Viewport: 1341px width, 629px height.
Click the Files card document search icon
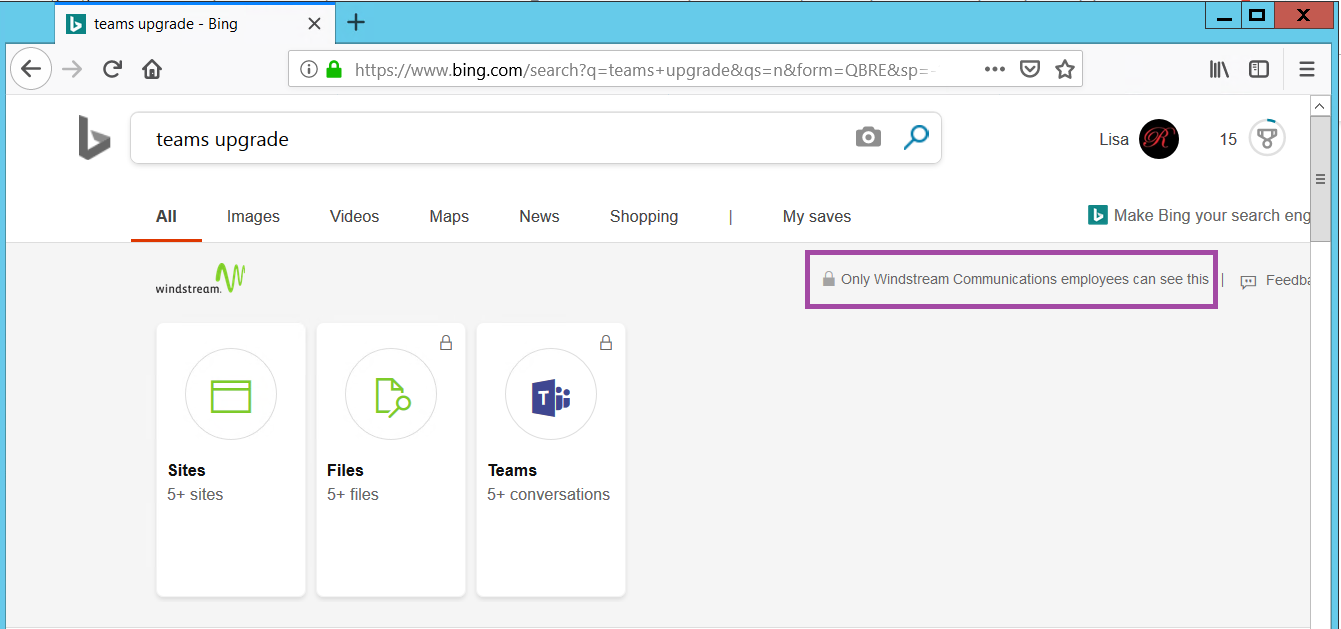(x=391, y=396)
